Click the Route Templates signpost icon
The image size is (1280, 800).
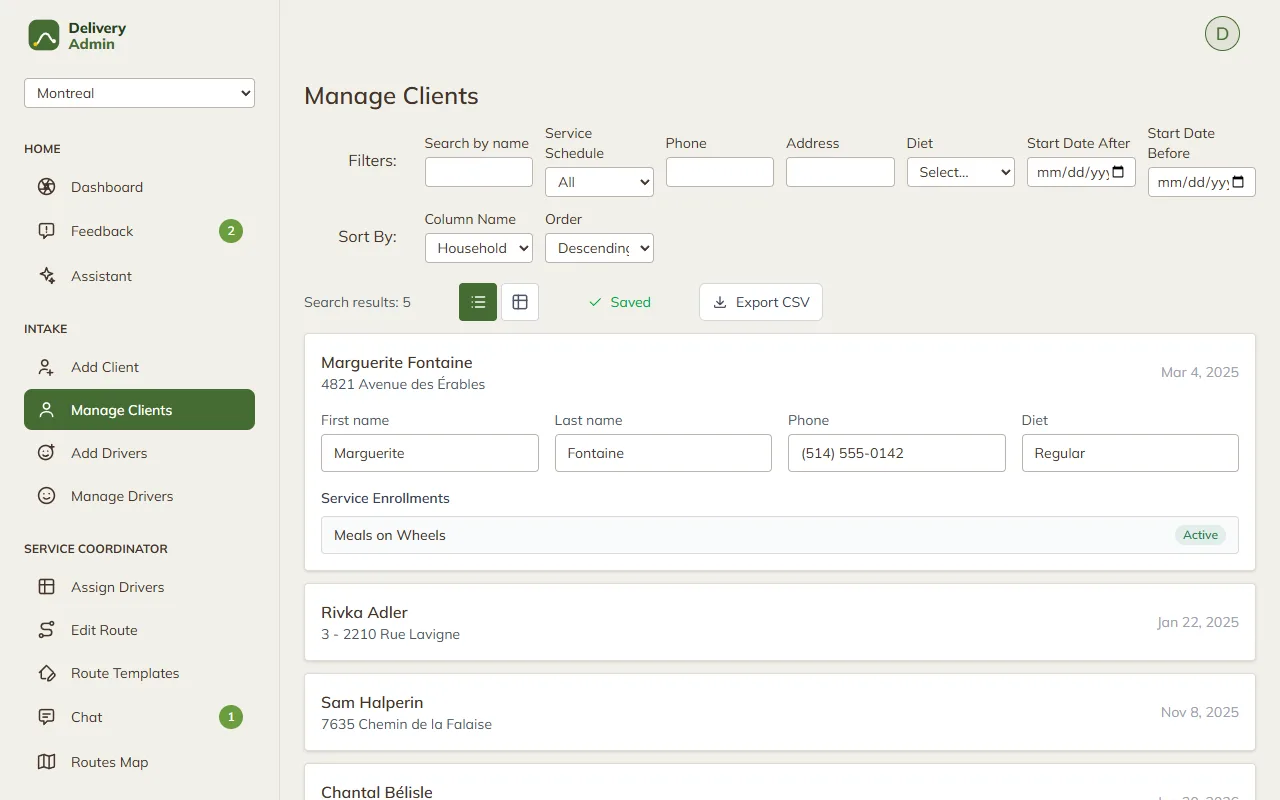[46, 673]
